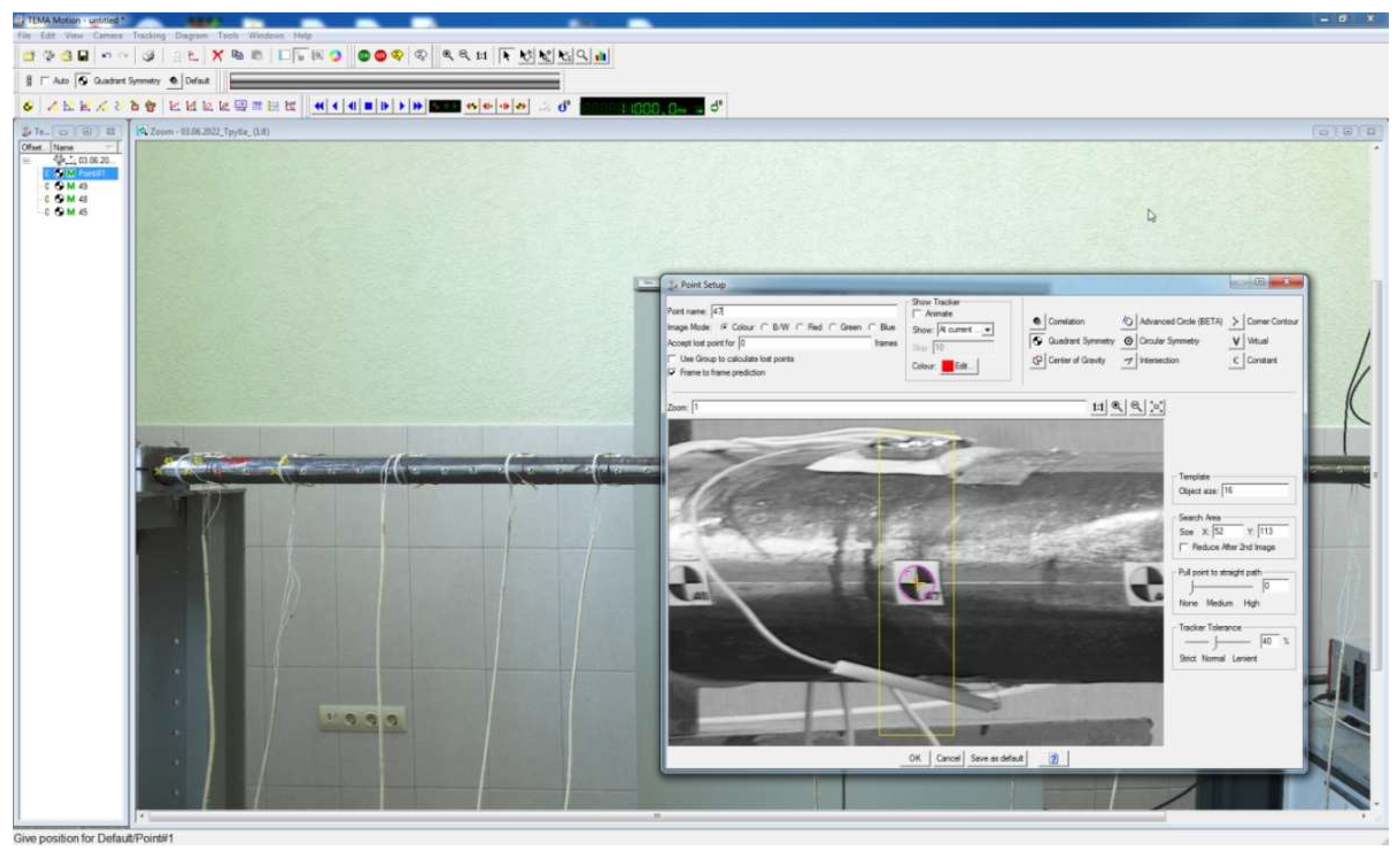Pick the Correlation tracker algorithm
This screenshot has width=1400, height=859.
tap(1037, 322)
